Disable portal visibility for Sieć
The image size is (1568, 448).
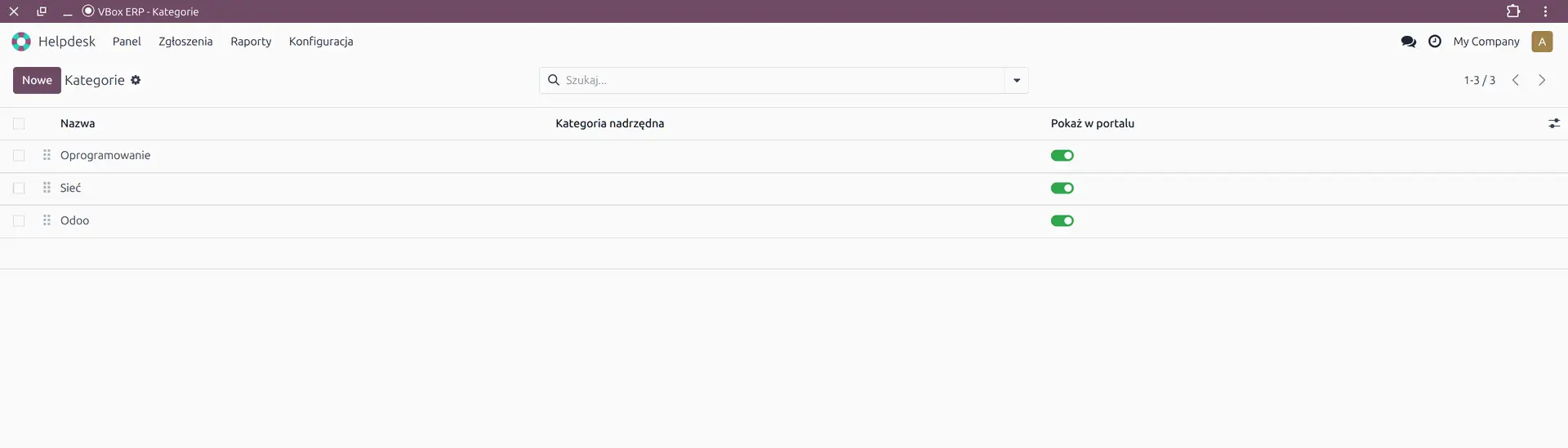(1062, 189)
